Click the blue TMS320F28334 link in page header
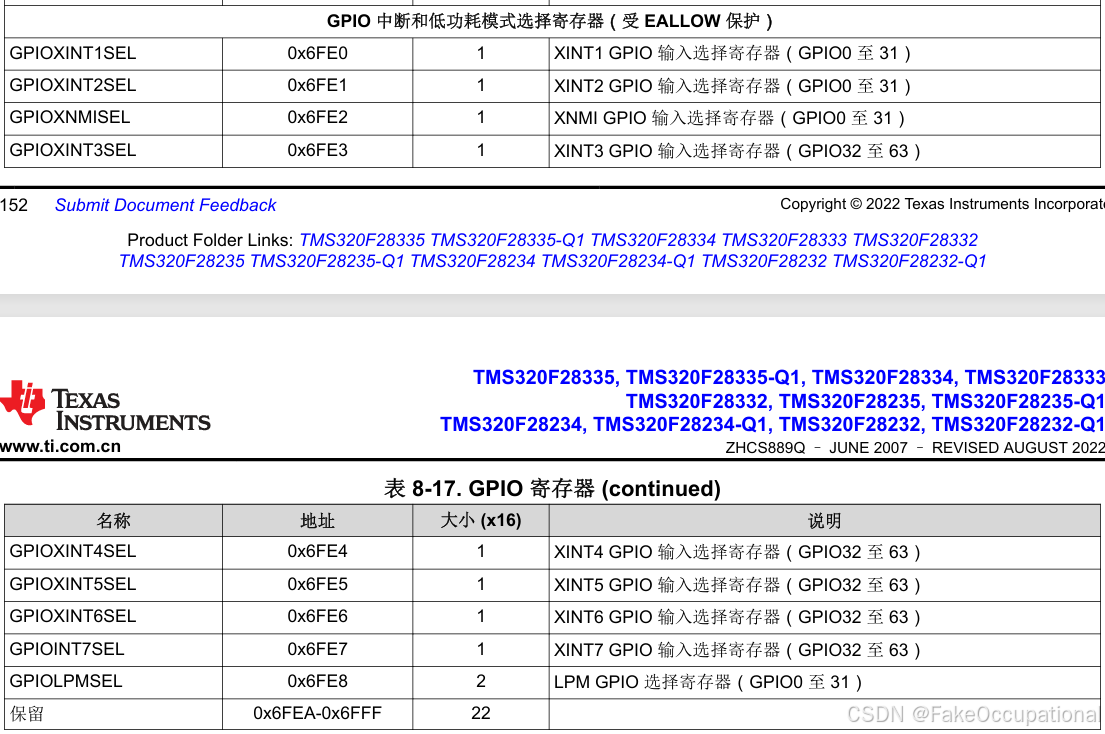The image size is (1105, 734). pyautogui.click(x=885, y=378)
